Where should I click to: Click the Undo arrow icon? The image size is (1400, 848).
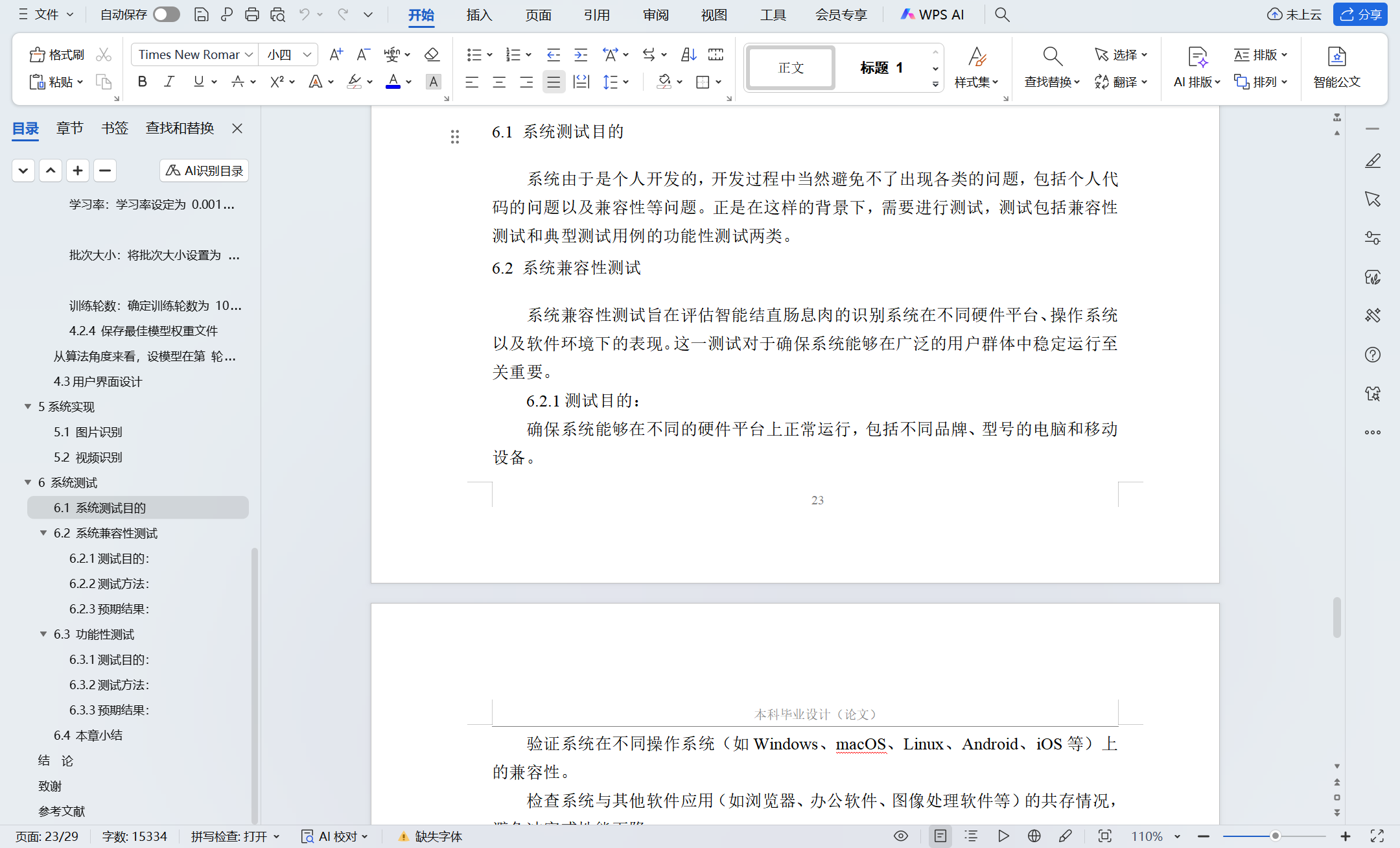pos(304,14)
